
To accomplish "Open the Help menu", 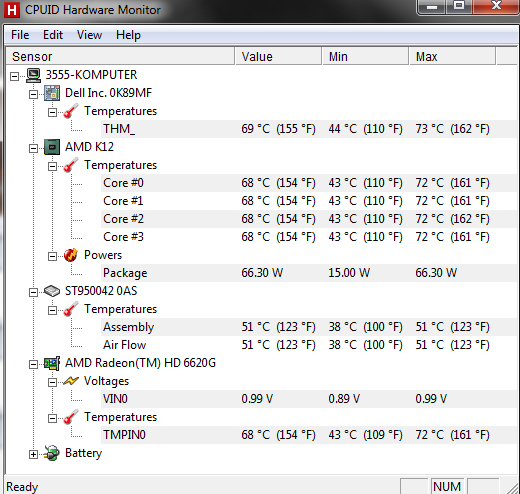I will [128, 35].
